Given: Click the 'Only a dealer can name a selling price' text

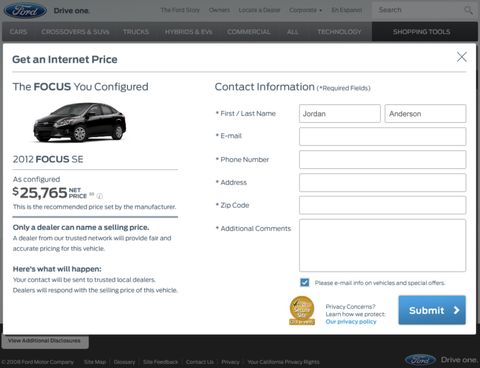Looking at the screenshot, I should (81, 227).
